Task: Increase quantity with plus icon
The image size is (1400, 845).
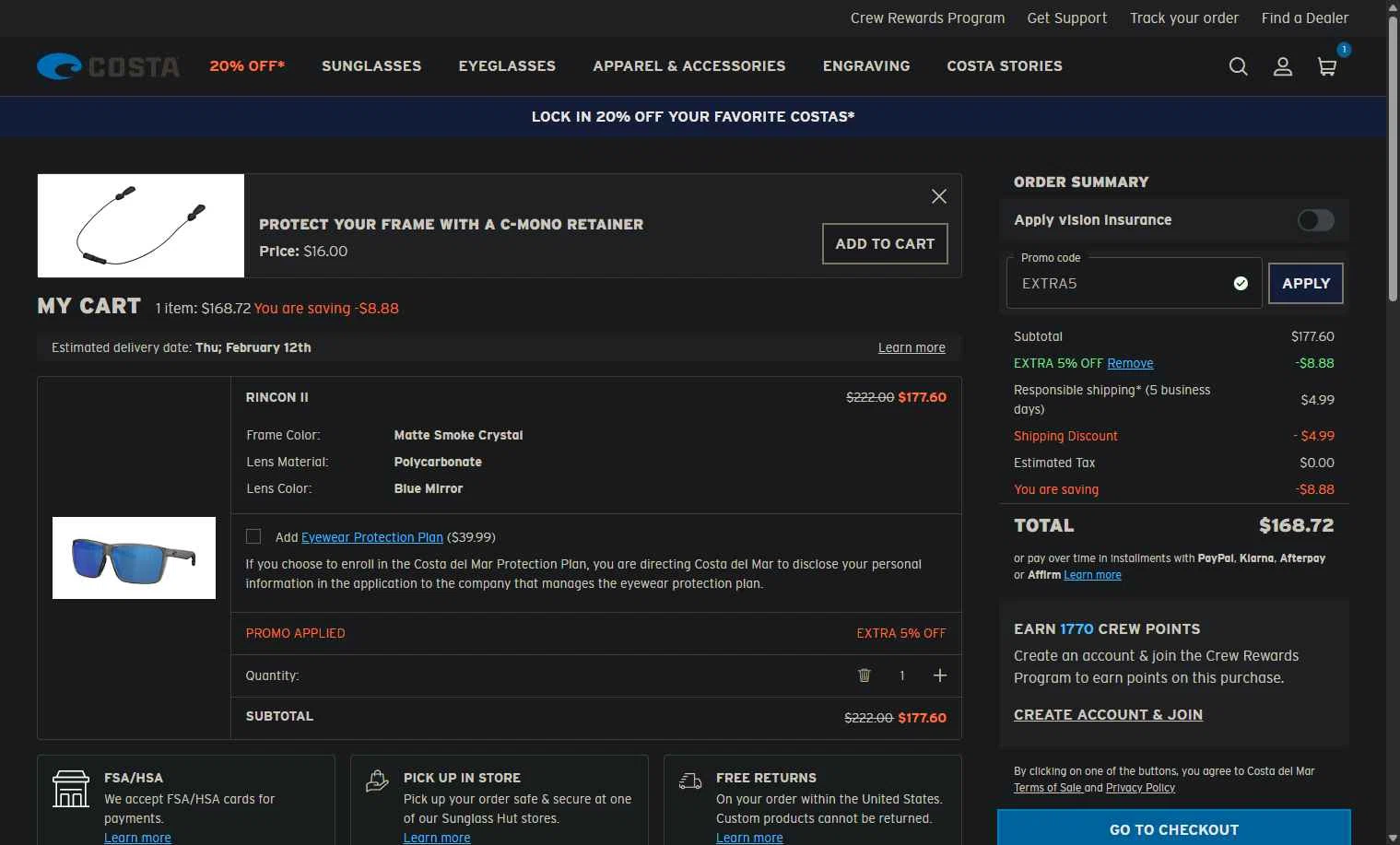Action: pyautogui.click(x=939, y=675)
